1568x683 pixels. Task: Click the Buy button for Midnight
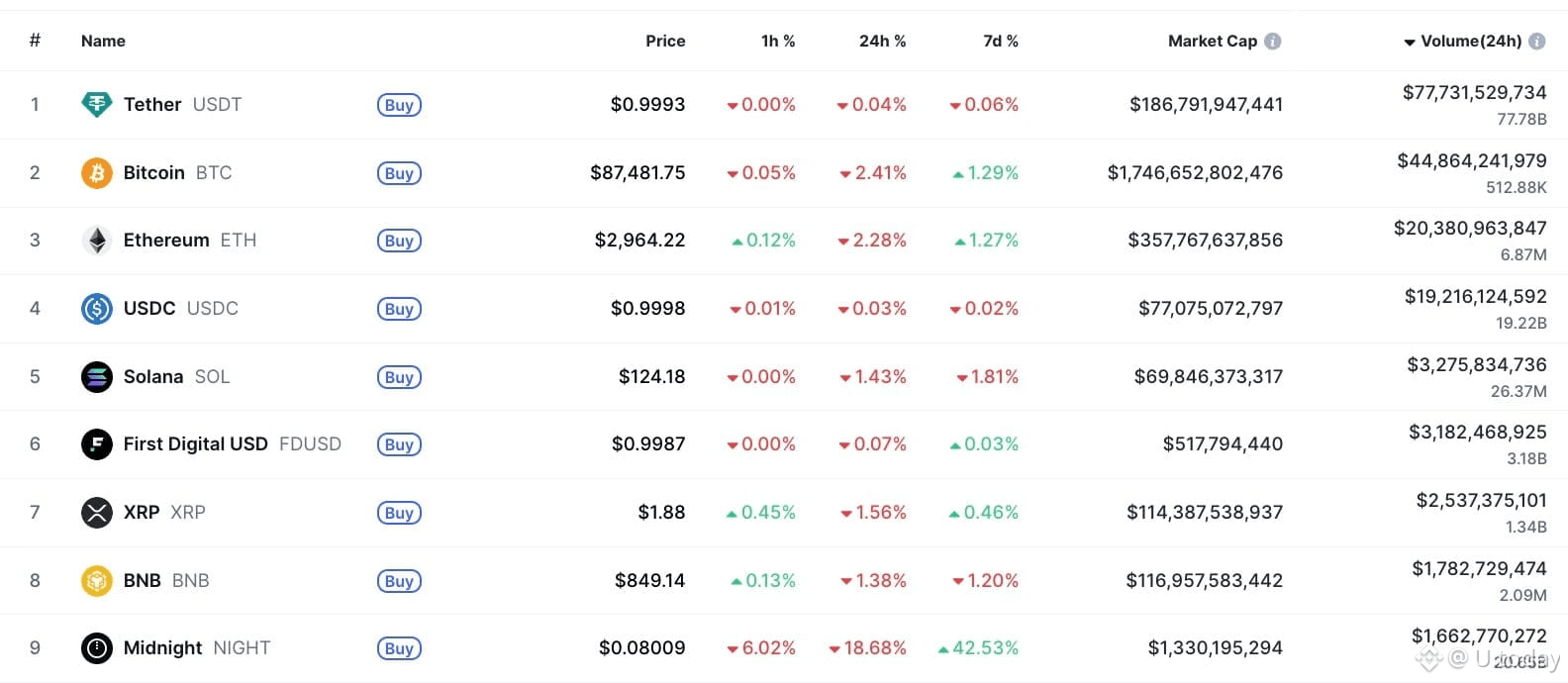coord(399,648)
